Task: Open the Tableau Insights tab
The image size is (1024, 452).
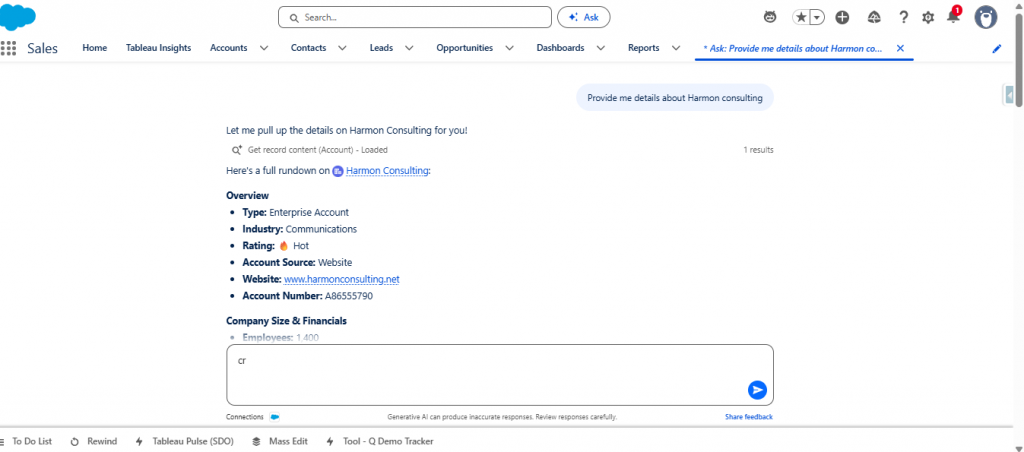Action: point(159,48)
